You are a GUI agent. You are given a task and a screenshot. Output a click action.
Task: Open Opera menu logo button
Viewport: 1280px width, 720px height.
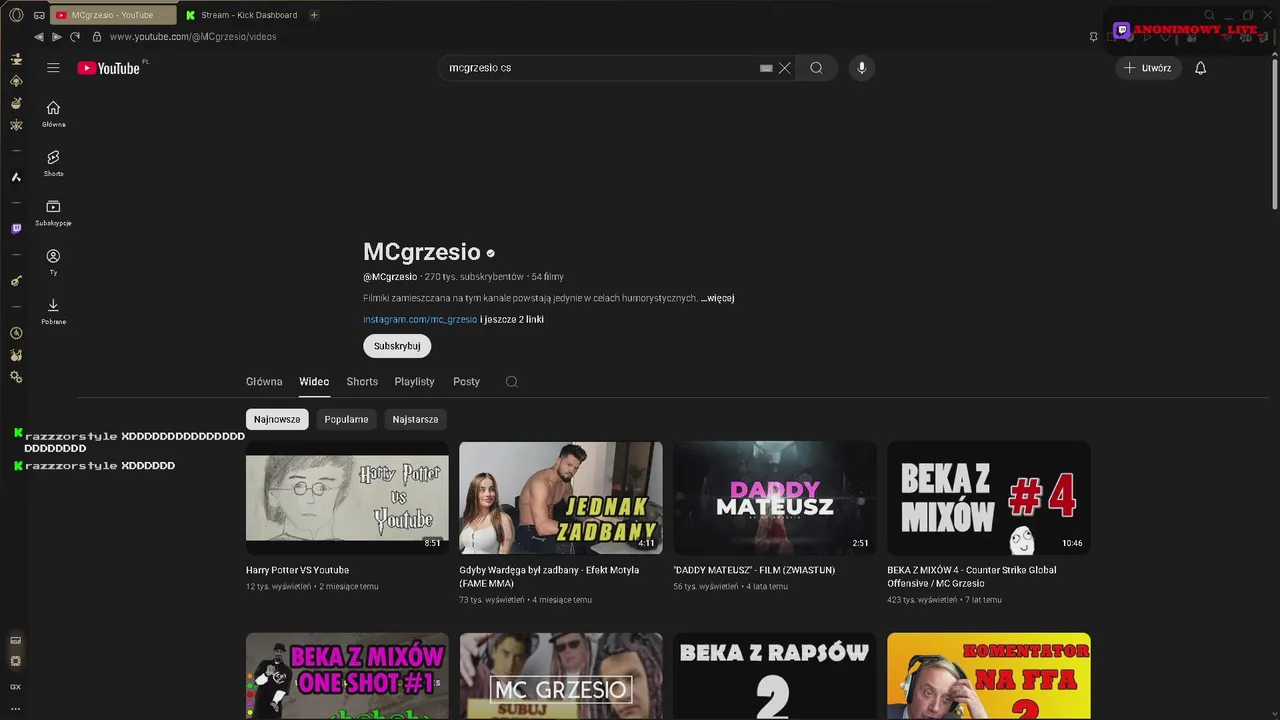[16, 15]
